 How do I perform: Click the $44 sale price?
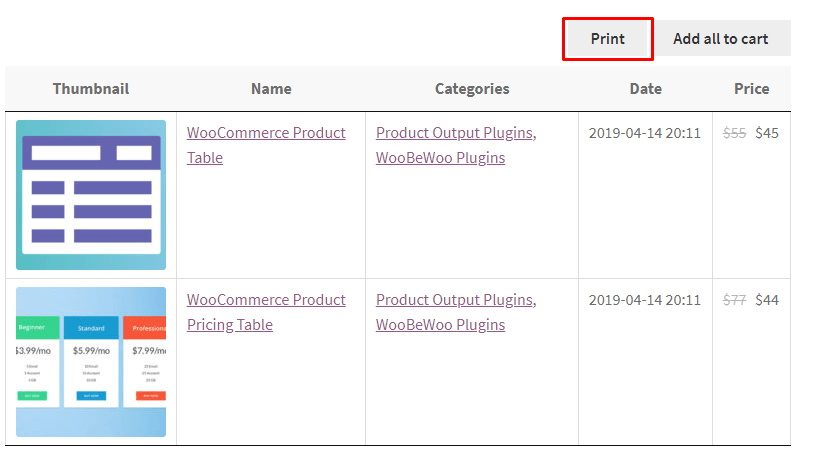[767, 300]
